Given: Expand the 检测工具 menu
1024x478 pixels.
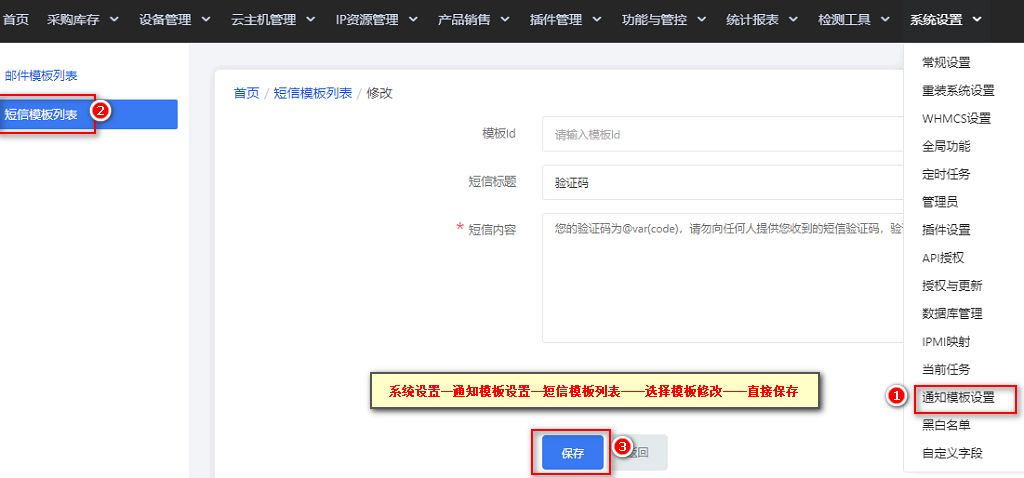Looking at the screenshot, I should tap(854, 20).
